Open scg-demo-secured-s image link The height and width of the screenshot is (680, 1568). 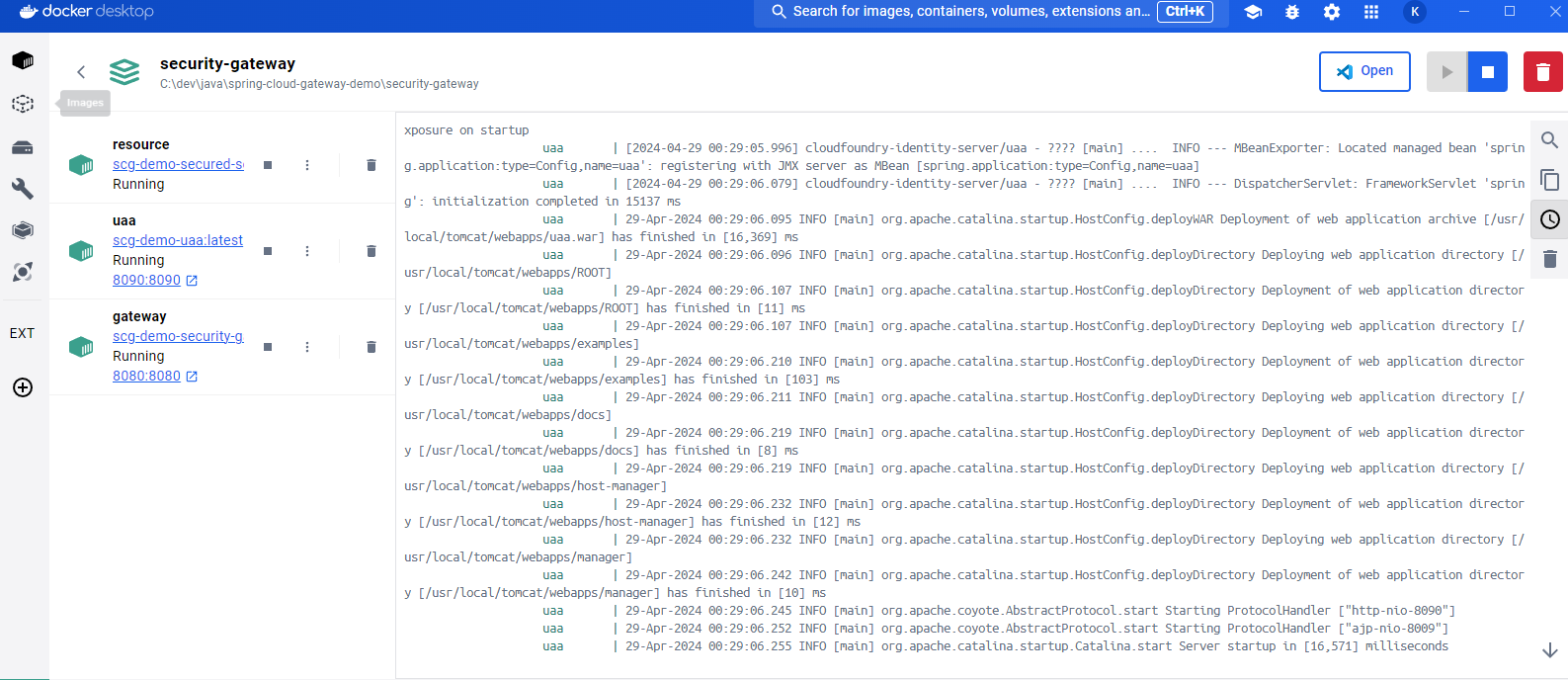[x=178, y=164]
